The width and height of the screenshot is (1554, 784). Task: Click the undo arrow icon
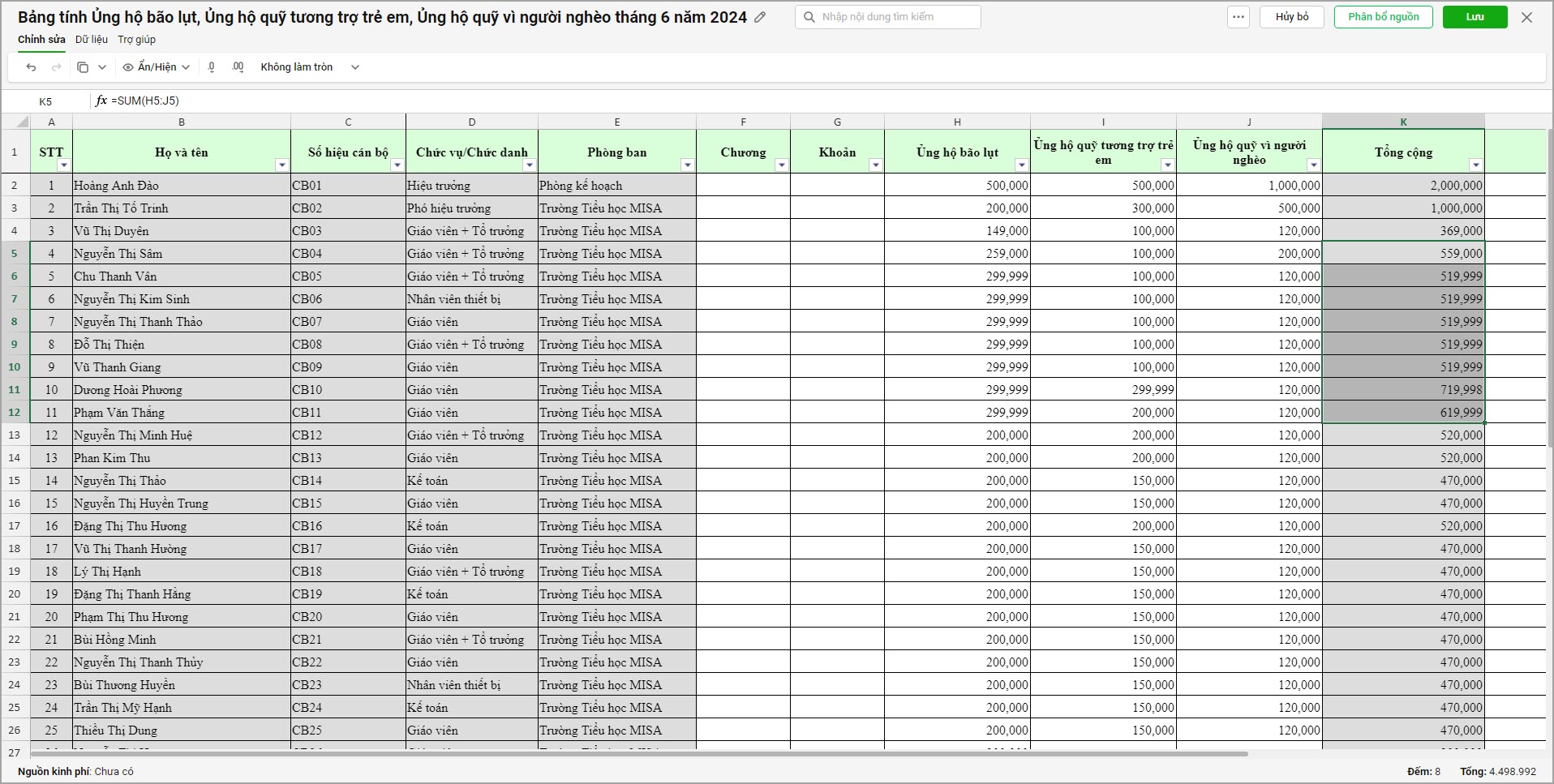[x=31, y=67]
